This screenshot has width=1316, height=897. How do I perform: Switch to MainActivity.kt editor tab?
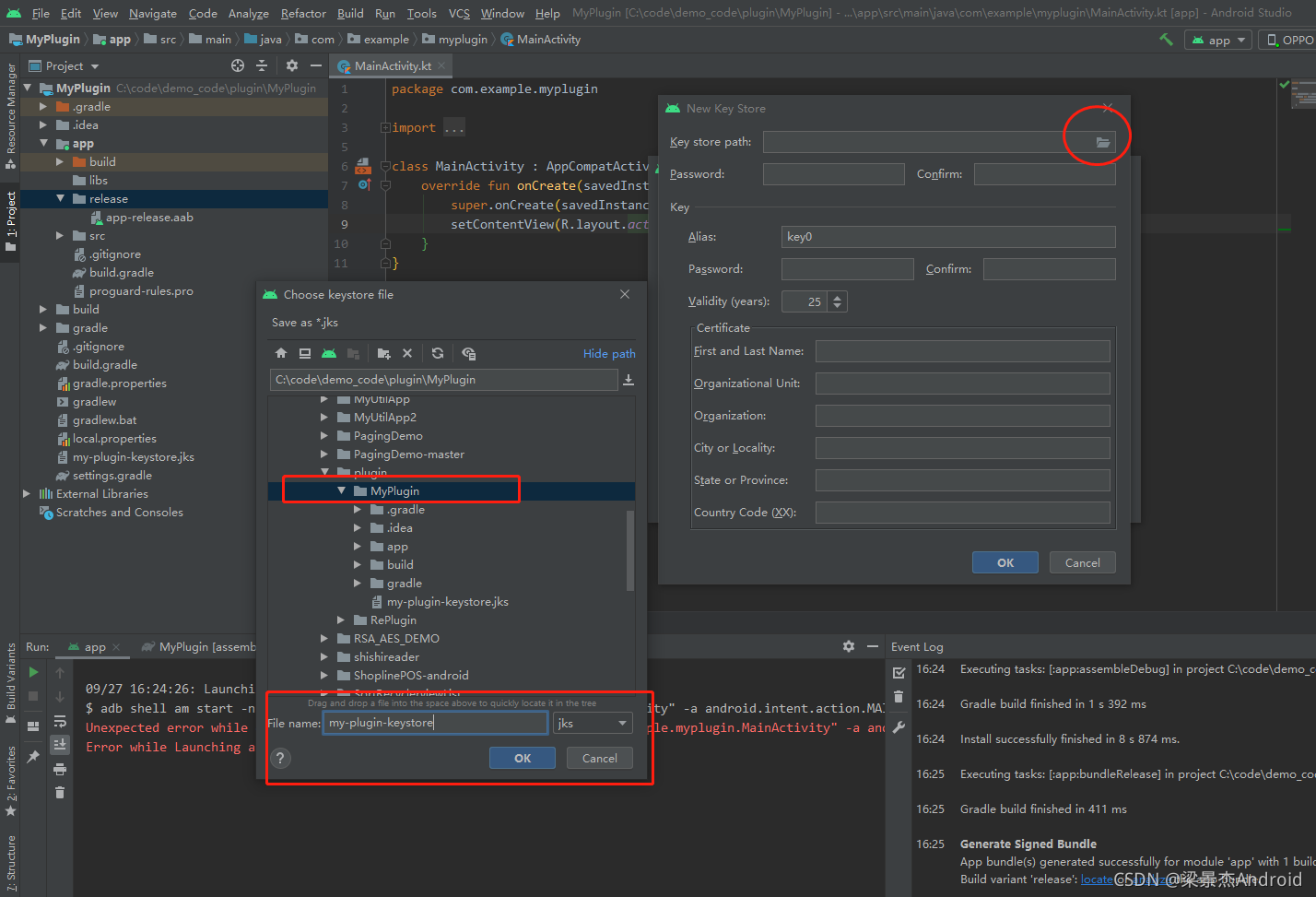click(393, 65)
